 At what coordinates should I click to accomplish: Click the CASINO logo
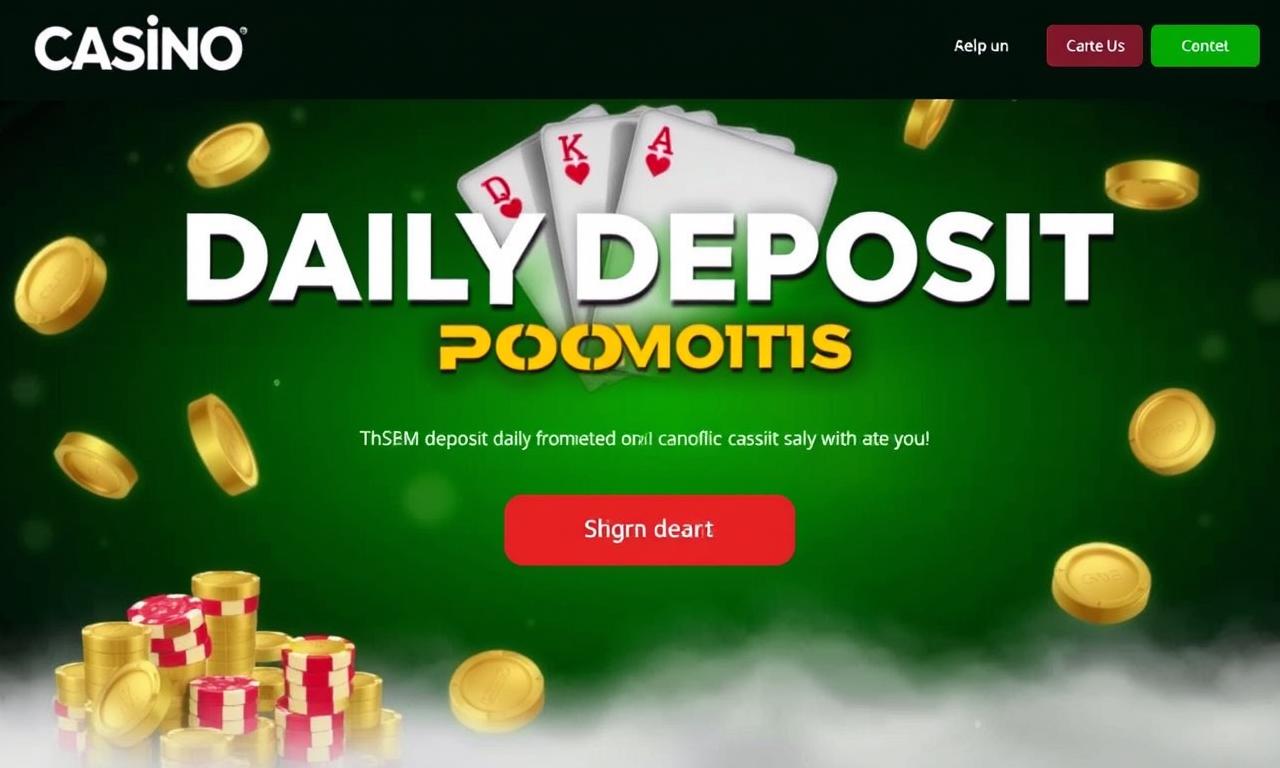[140, 45]
